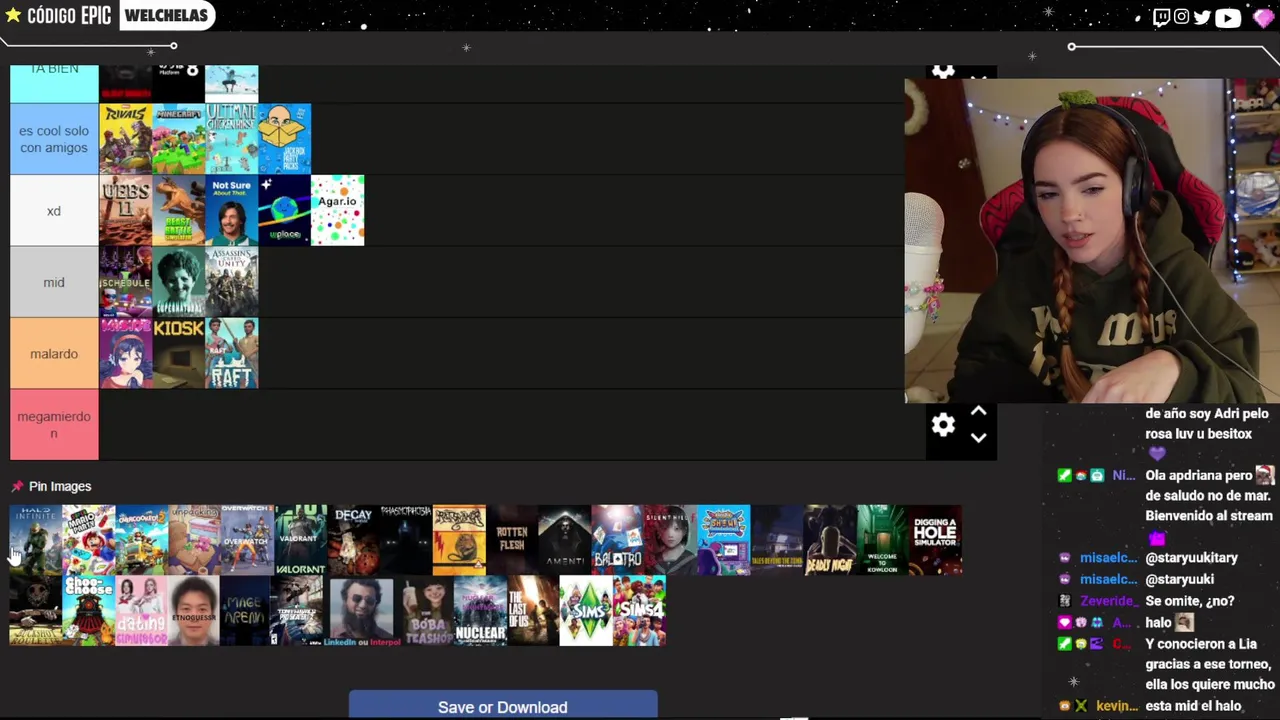
Task: Click the Twitch icon in the top bar
Action: 1161,17
